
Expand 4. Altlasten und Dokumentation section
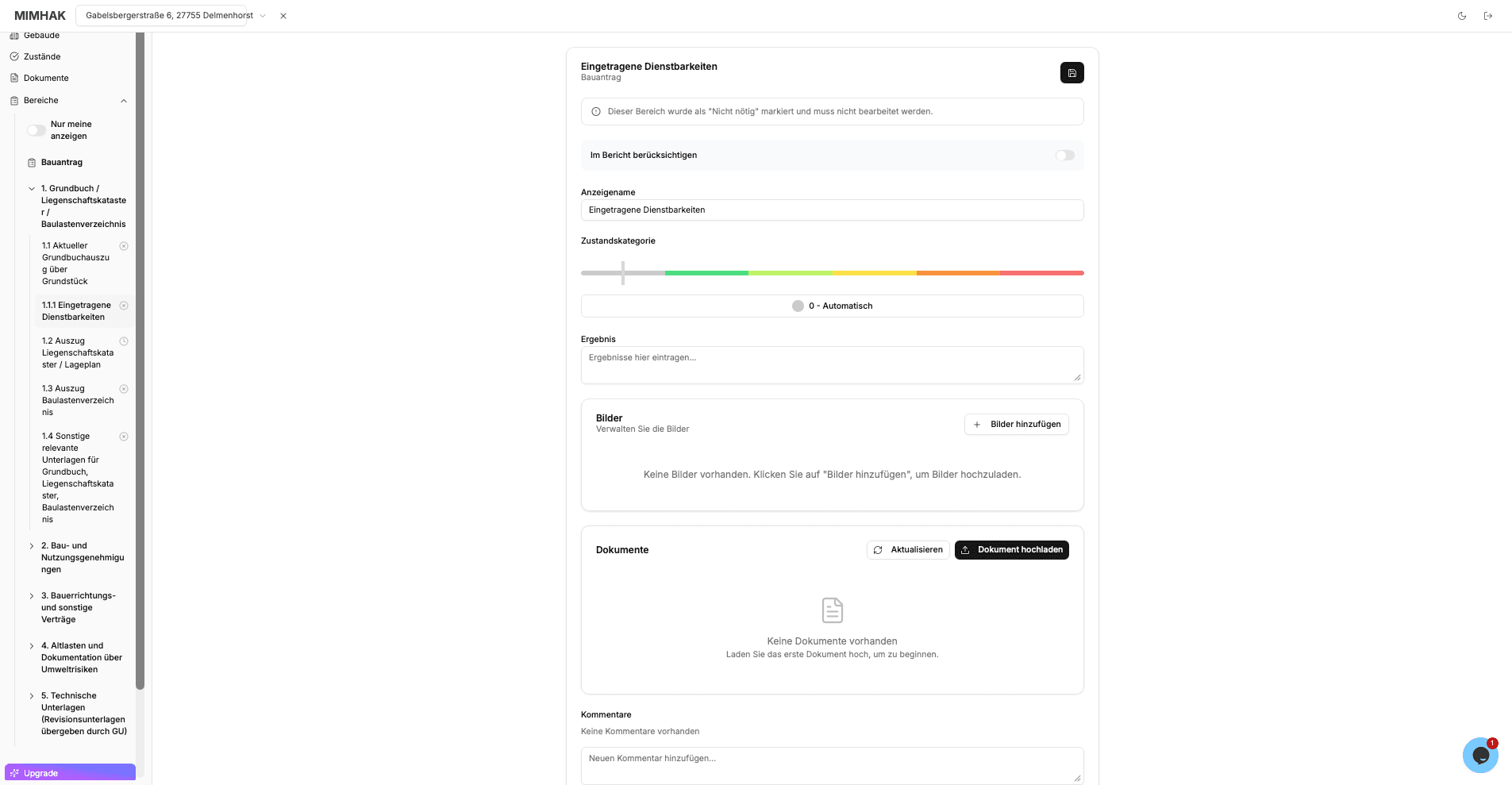tap(32, 646)
